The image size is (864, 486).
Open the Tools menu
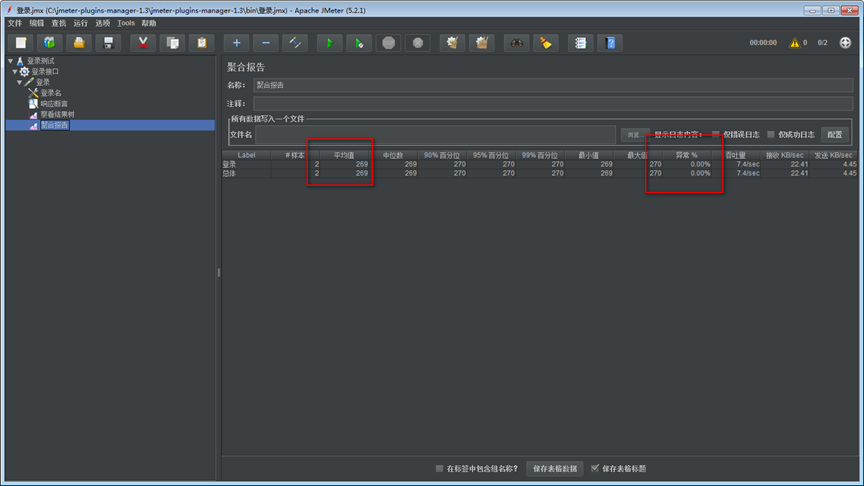point(126,23)
